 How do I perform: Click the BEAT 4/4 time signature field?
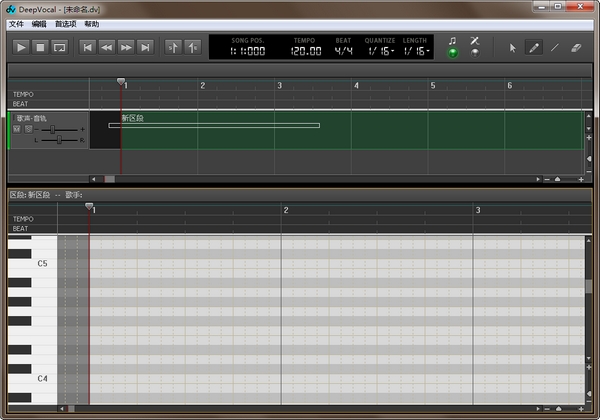click(343, 51)
